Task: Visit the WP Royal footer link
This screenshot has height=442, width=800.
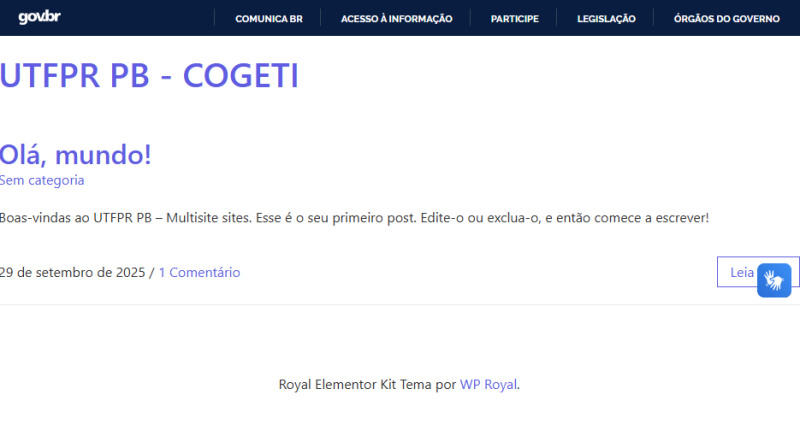Action: pos(488,384)
